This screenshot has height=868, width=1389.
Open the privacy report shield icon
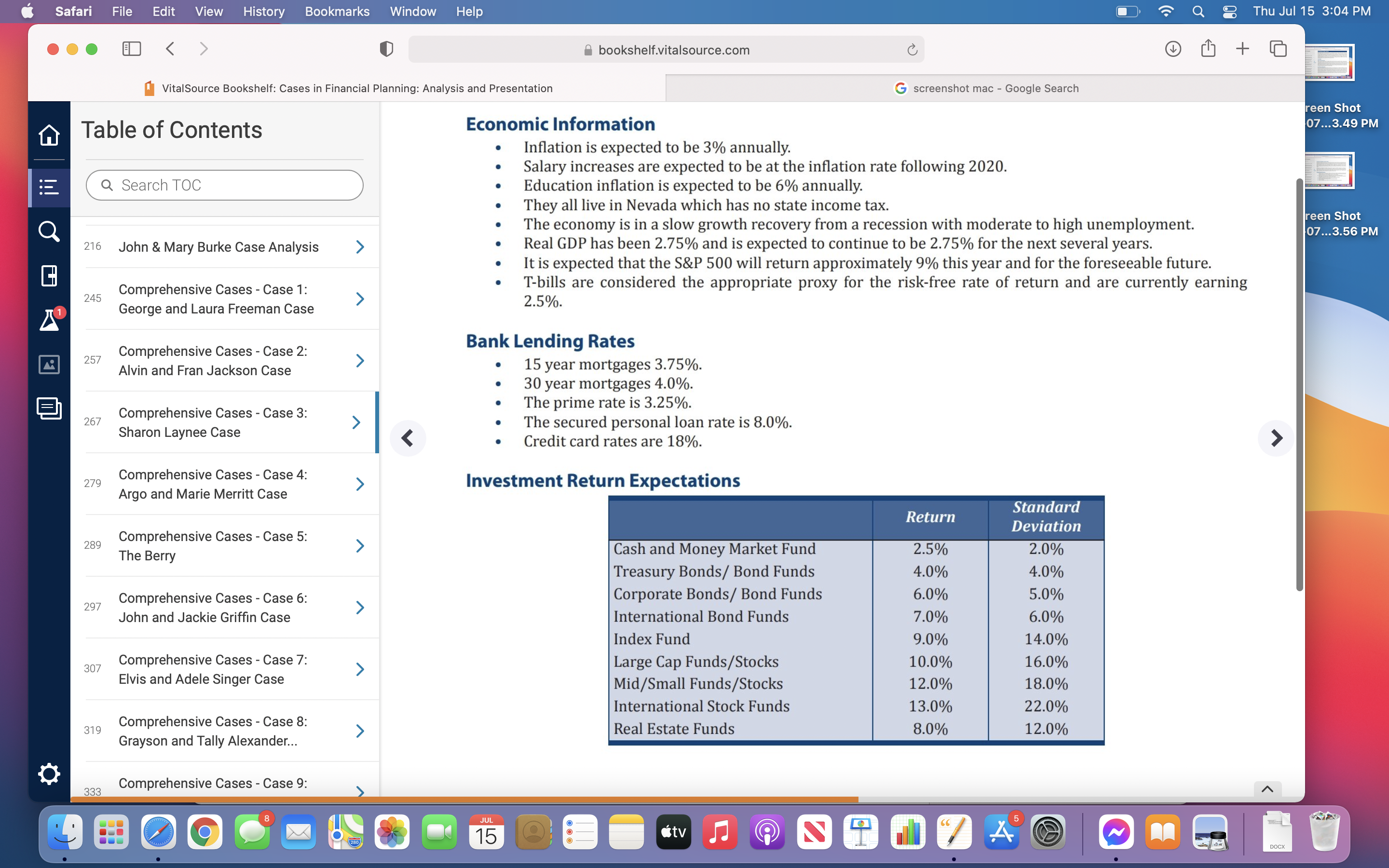pyautogui.click(x=386, y=49)
